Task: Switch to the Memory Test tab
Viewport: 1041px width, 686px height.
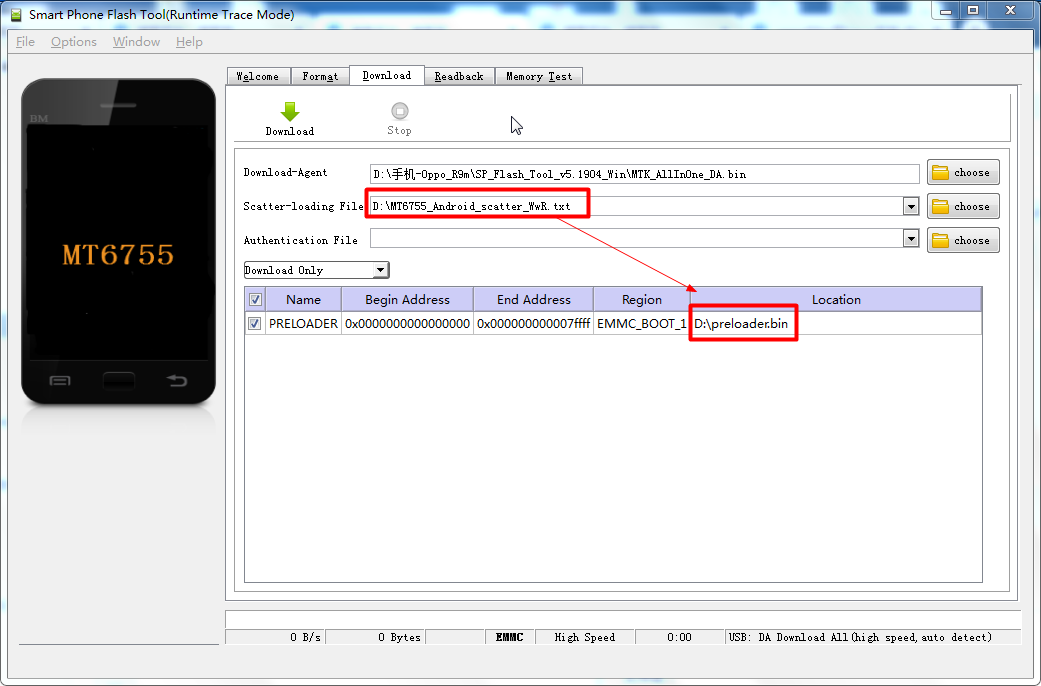Action: (x=538, y=76)
